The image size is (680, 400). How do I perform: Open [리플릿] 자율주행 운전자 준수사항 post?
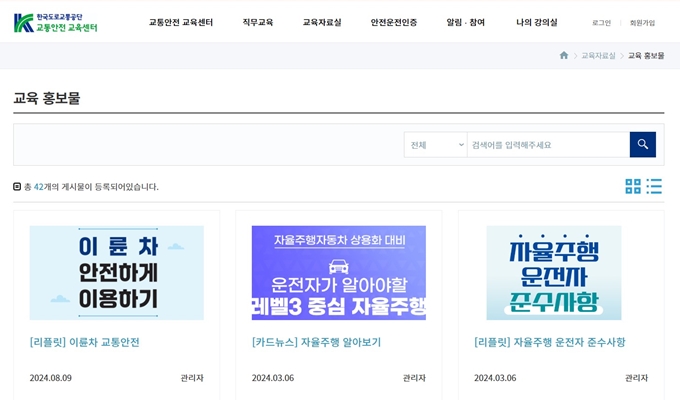click(549, 342)
